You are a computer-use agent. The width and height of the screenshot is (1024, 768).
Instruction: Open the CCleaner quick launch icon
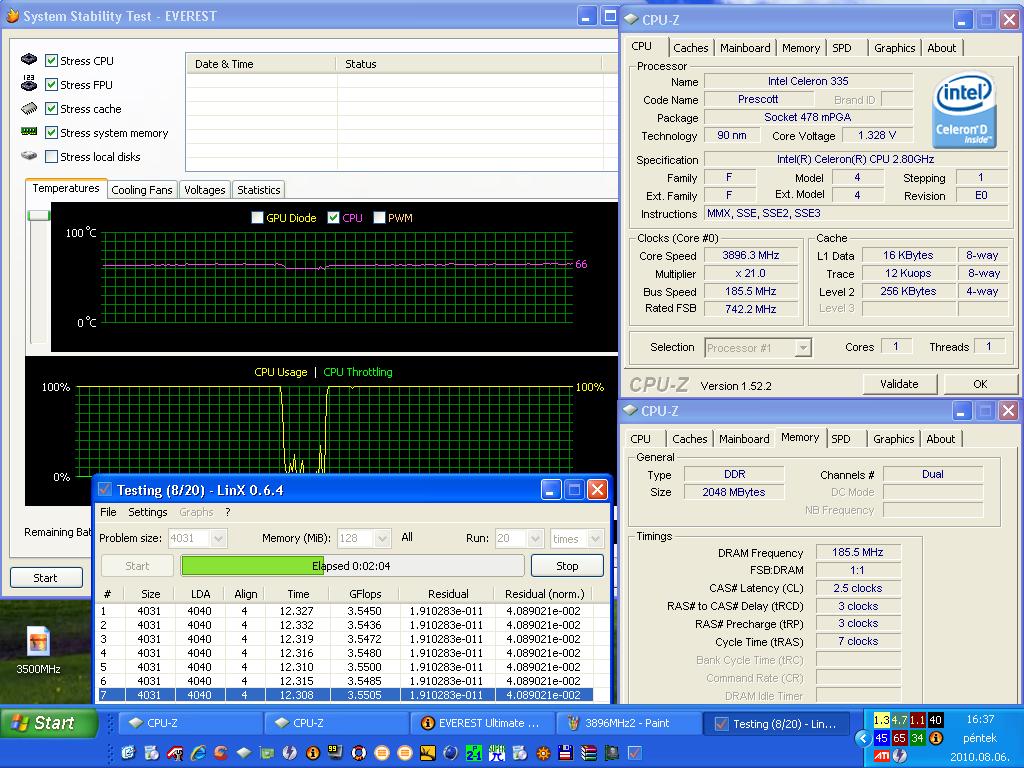221,753
